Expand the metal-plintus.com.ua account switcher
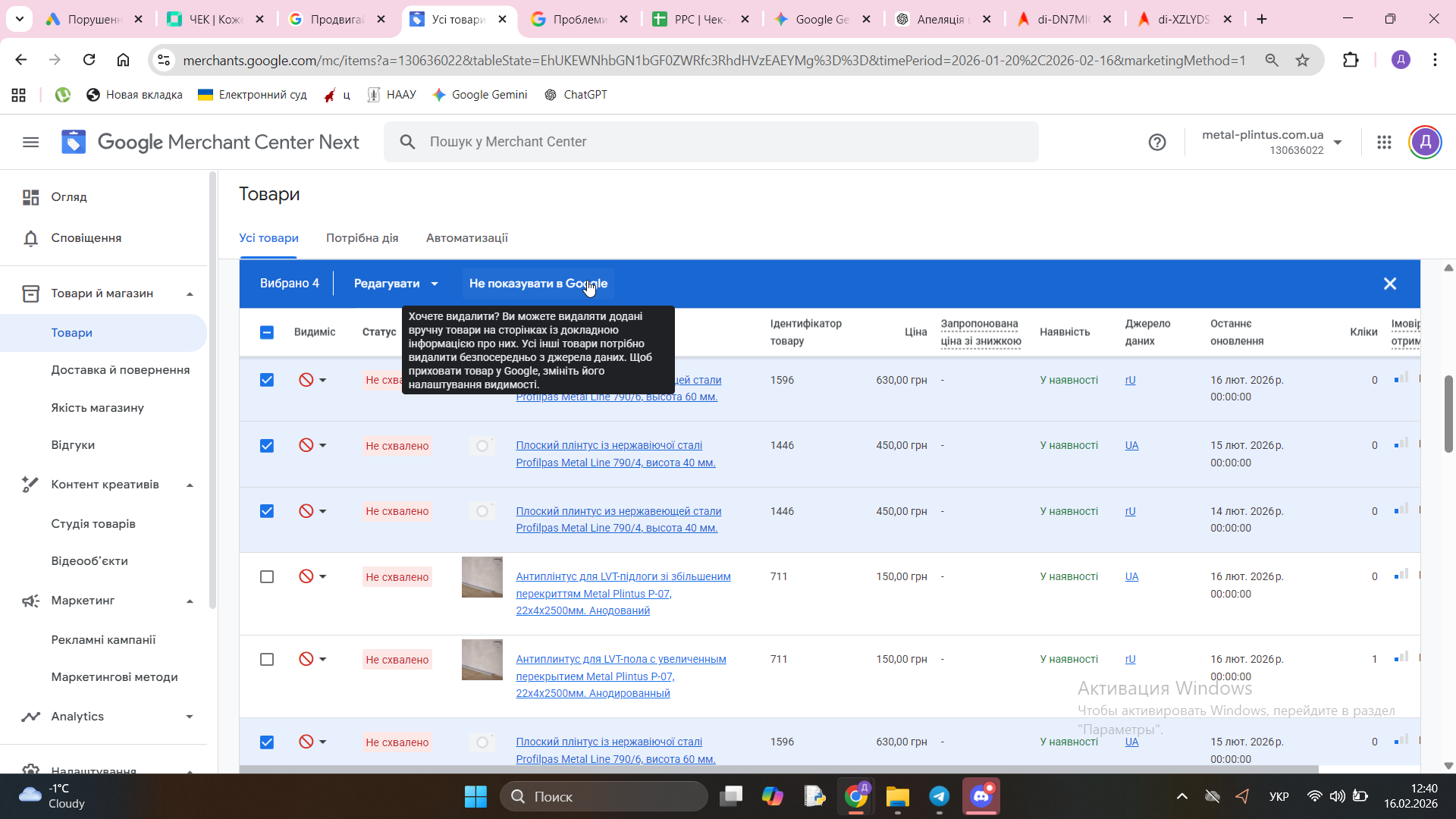1456x819 pixels. pos(1337,142)
